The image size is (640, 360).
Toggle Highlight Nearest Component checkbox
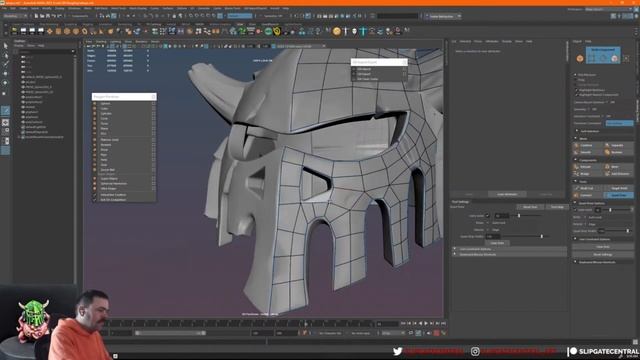tap(577, 95)
